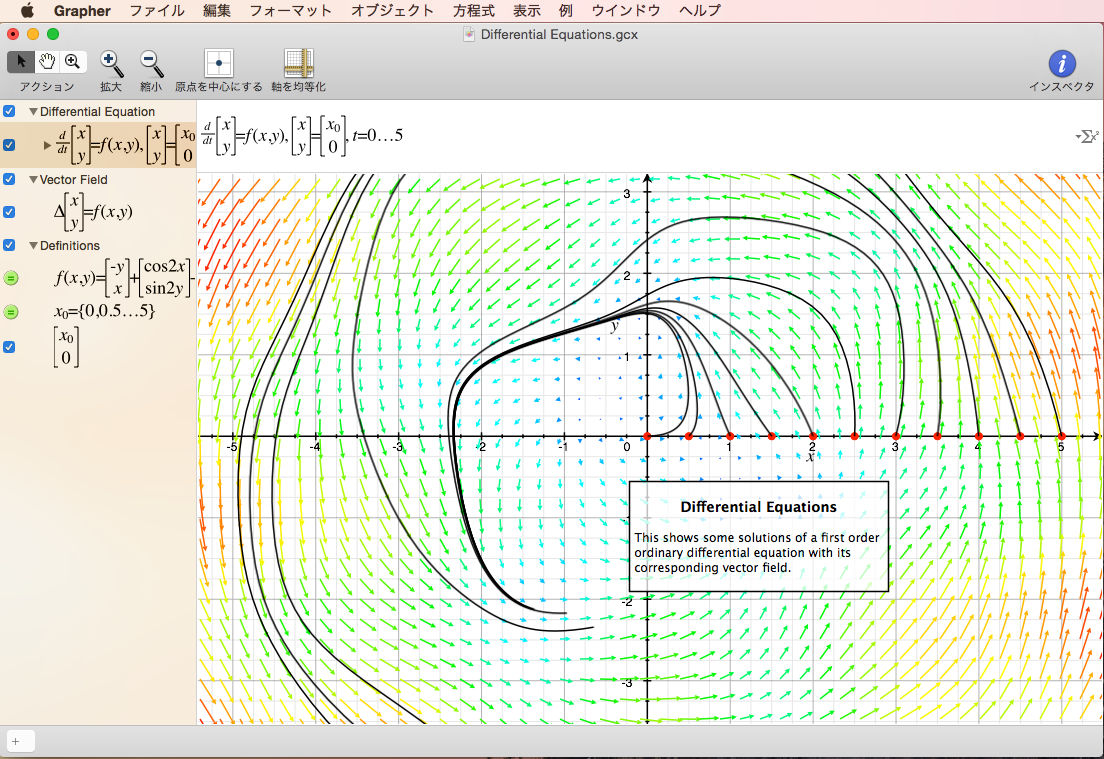Select the magnifier zoom action tool
This screenshot has width=1104, height=759.
72,62
